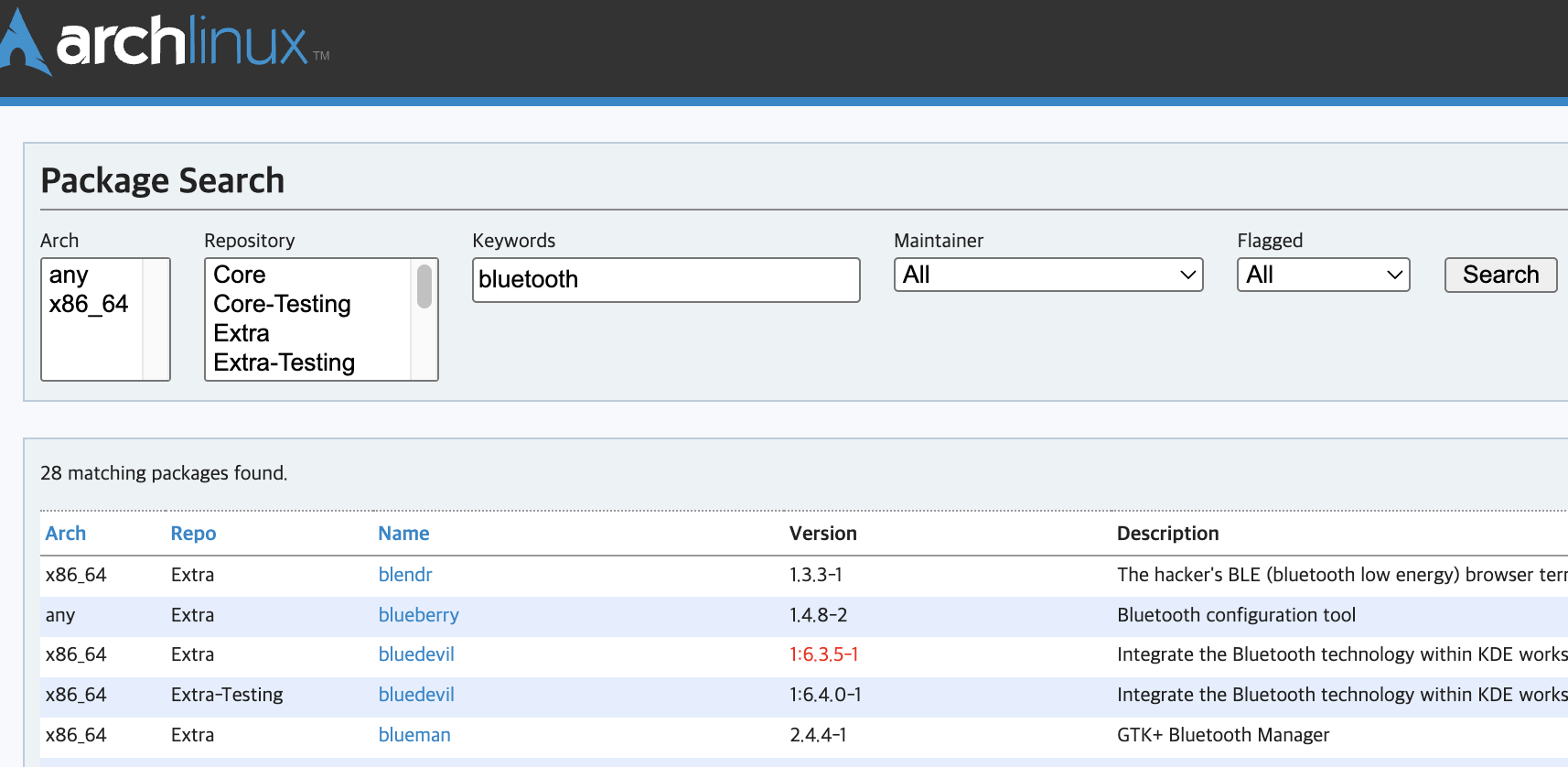Sort results by Arch column
This screenshot has height=767, width=1568.
[66, 534]
